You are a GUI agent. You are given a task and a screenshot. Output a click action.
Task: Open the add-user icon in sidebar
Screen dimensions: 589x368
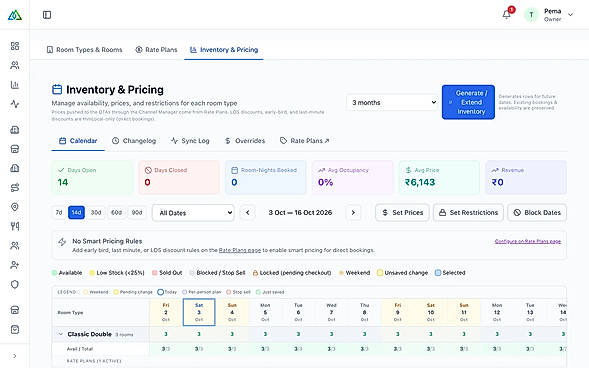(x=15, y=265)
